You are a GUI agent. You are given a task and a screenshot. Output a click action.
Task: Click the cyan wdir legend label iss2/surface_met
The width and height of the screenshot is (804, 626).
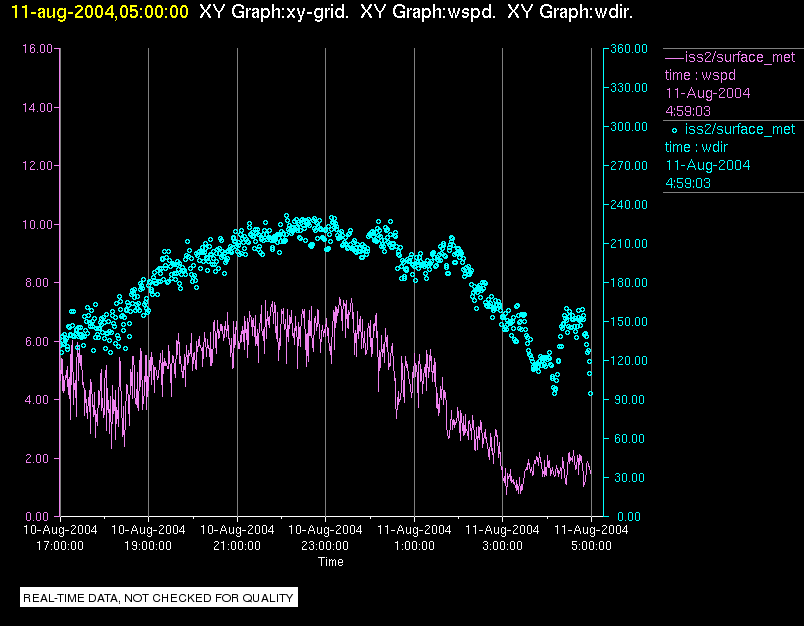click(x=740, y=129)
